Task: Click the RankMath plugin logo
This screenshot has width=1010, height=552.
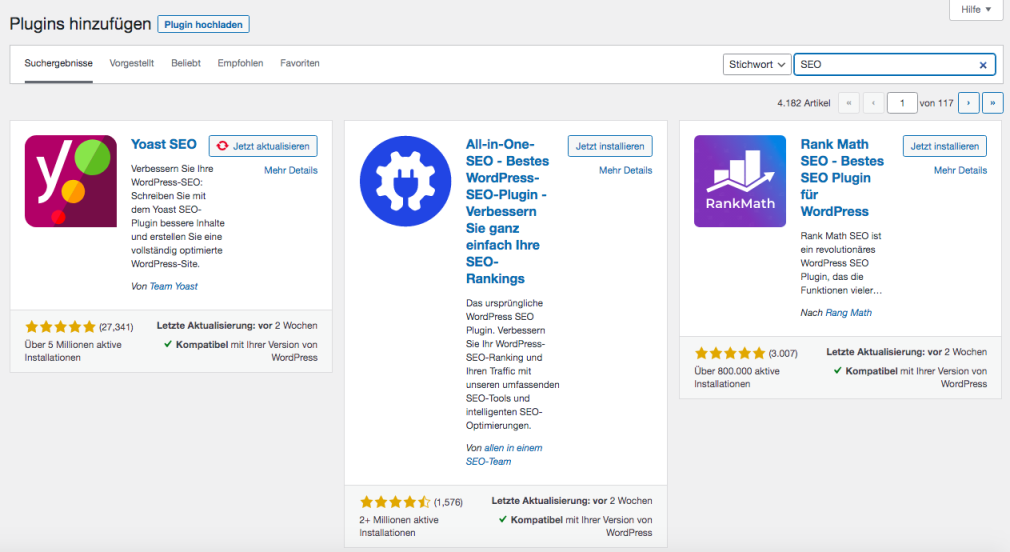Action: (x=740, y=181)
